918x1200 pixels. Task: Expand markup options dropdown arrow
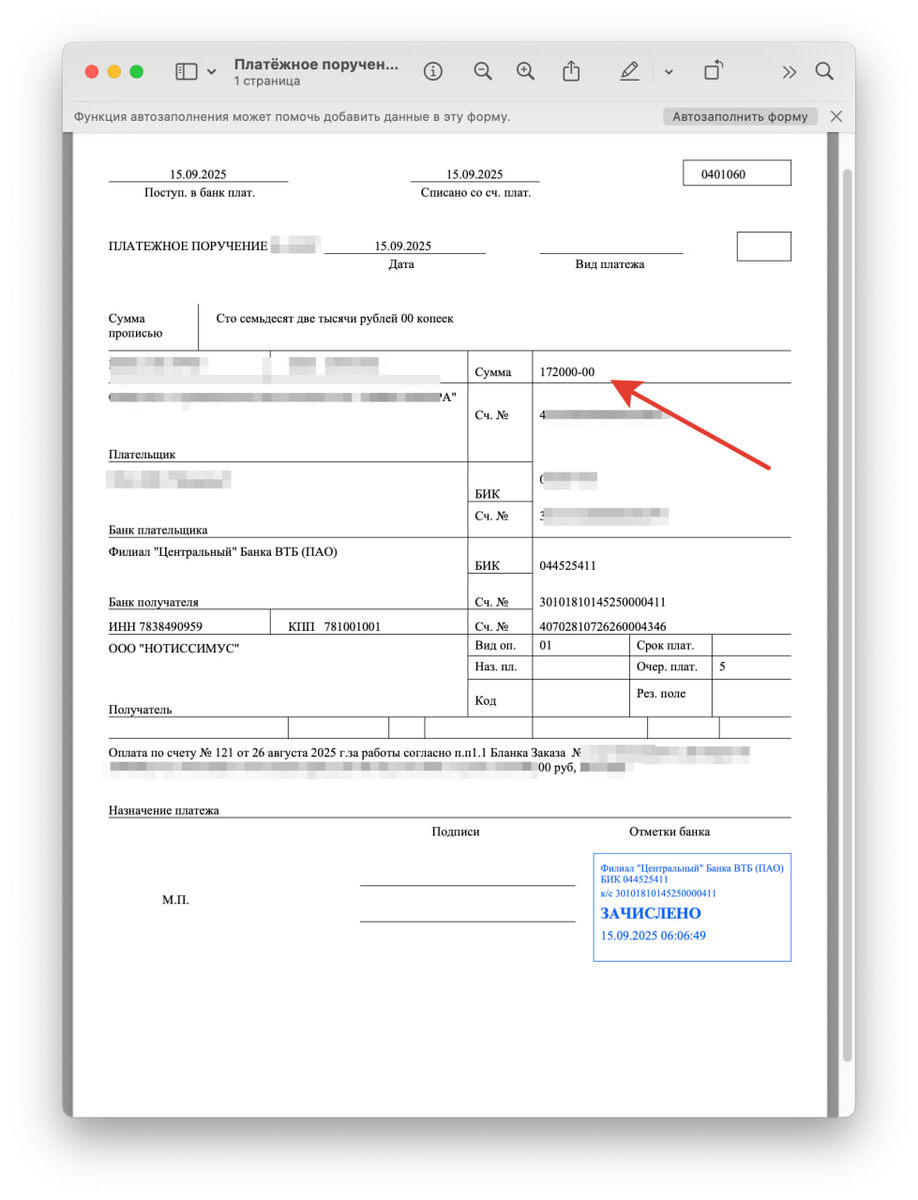pos(668,72)
